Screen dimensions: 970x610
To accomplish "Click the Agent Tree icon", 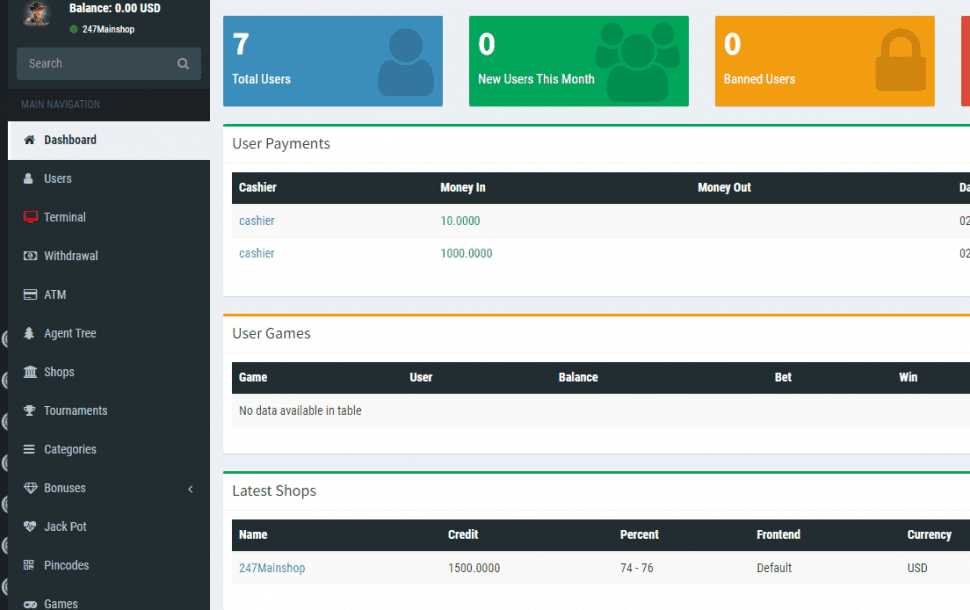I will [x=29, y=333].
